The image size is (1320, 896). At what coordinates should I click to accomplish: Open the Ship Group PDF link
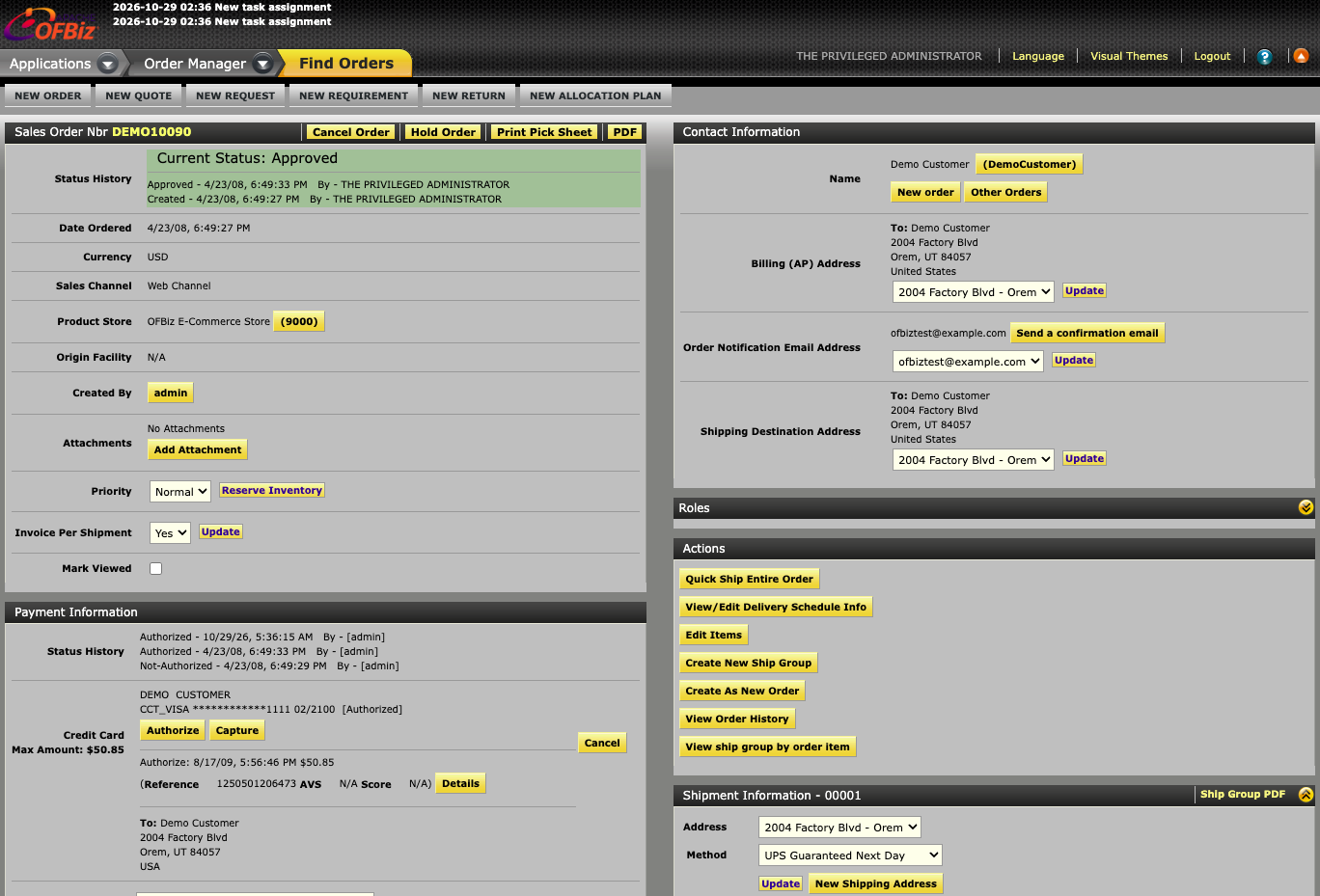pos(1243,795)
